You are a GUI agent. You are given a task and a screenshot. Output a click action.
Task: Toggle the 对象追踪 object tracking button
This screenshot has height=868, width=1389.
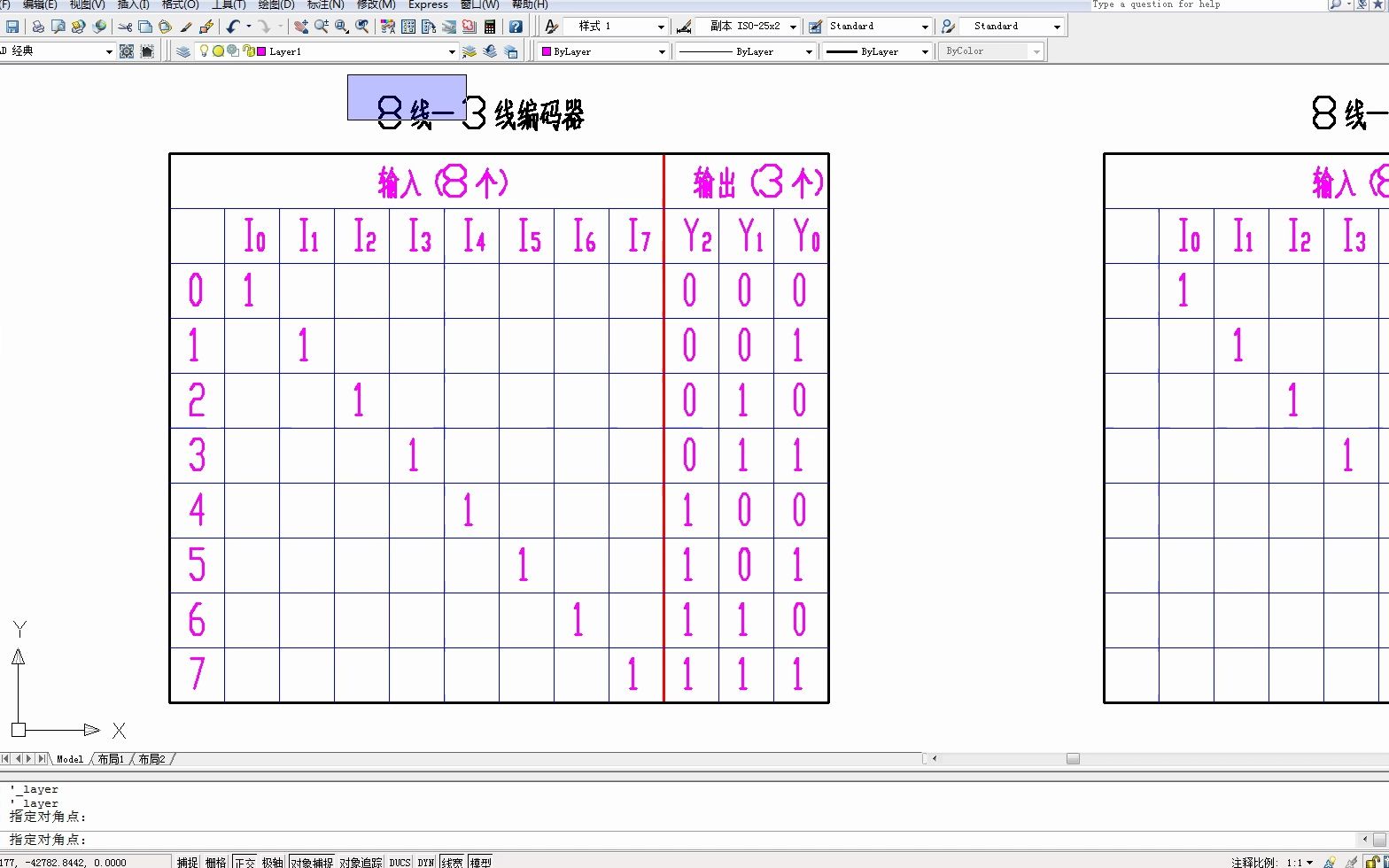point(361,862)
